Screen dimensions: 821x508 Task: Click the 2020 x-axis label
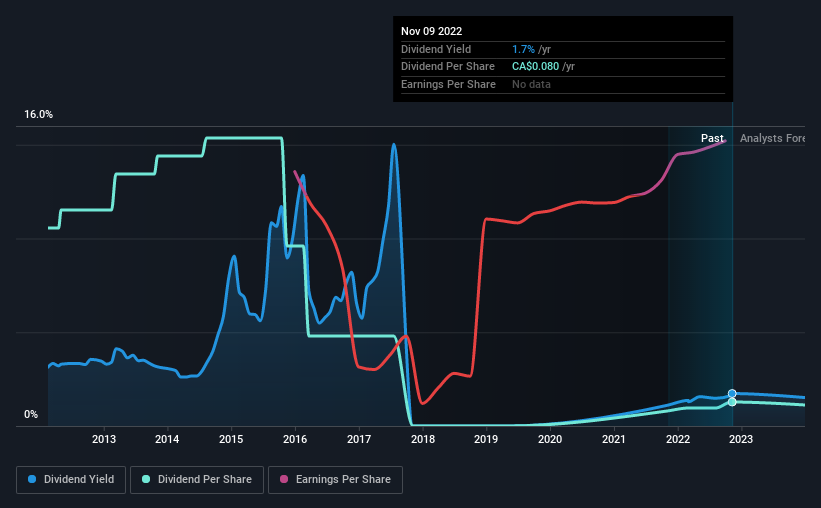tap(550, 439)
